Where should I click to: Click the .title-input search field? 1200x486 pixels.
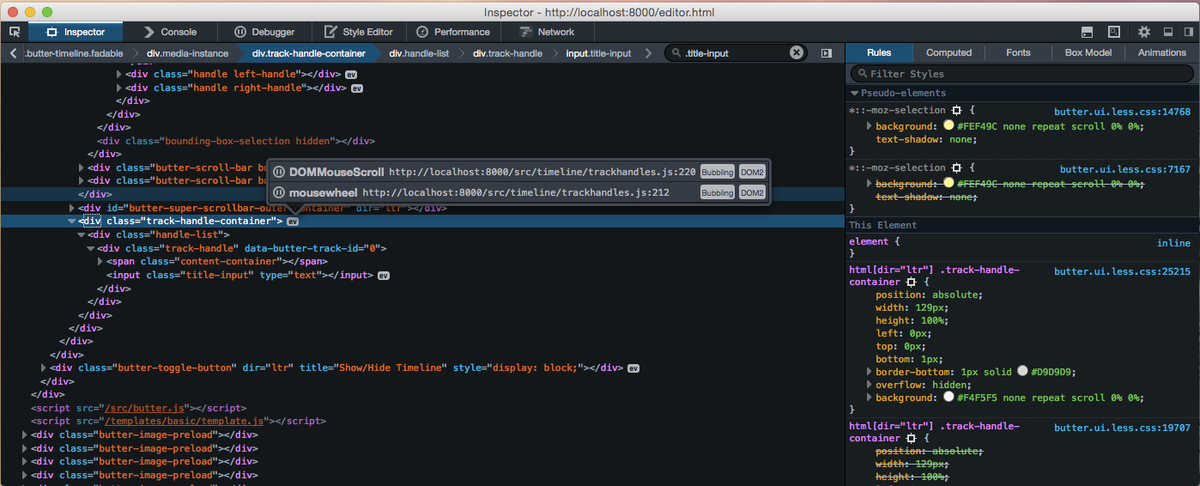coord(735,53)
